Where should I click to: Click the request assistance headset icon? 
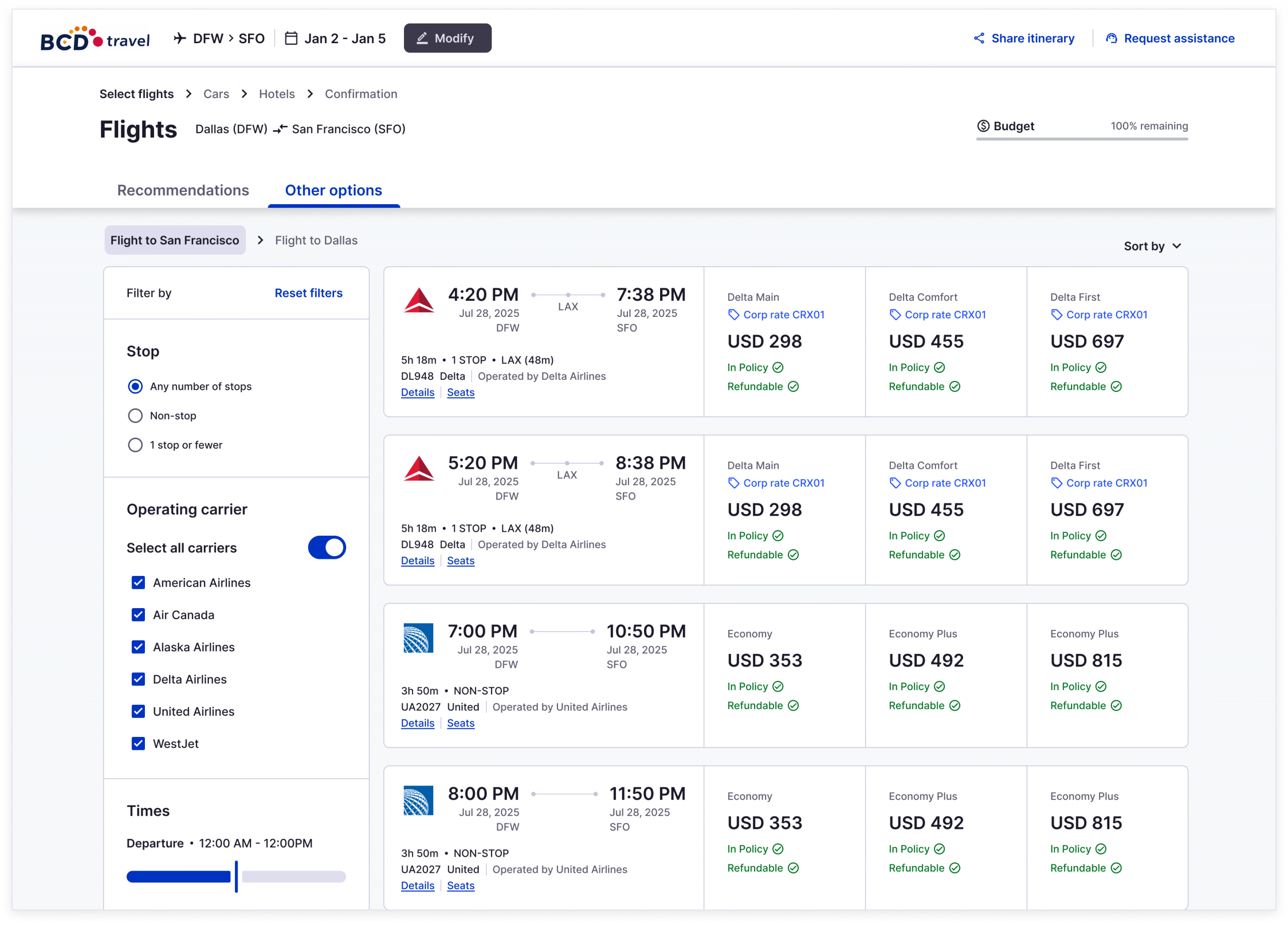coord(1111,38)
